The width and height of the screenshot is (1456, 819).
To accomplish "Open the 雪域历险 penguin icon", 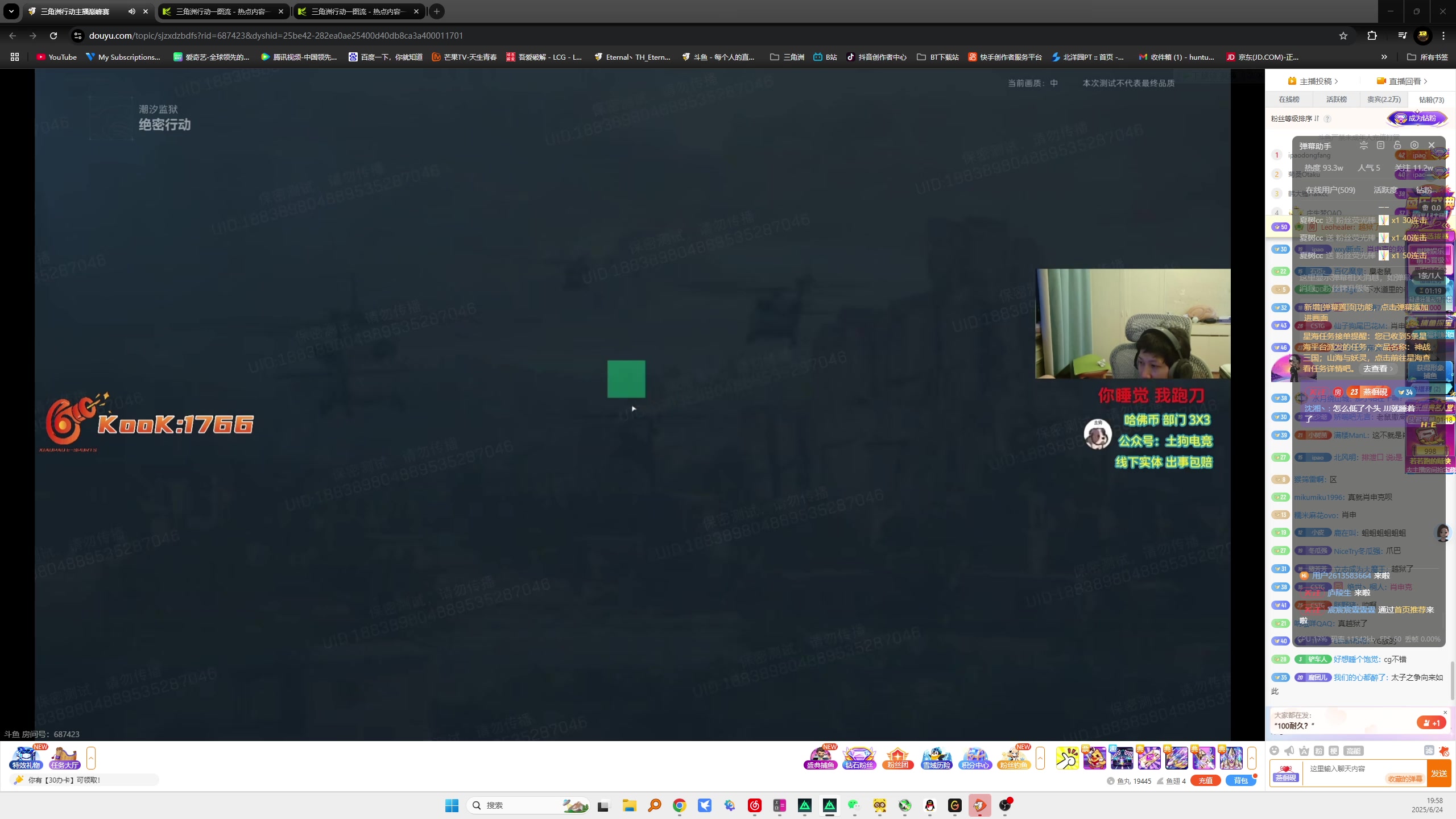I will (x=936, y=758).
